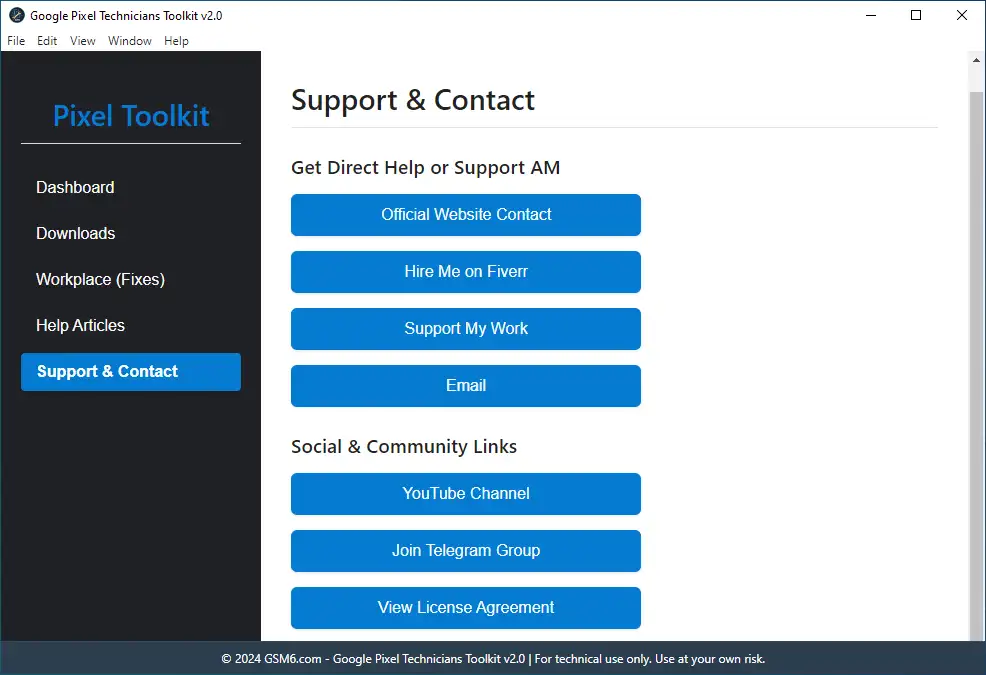Open the Downloads section
The height and width of the screenshot is (675, 986).
pyautogui.click(x=75, y=233)
